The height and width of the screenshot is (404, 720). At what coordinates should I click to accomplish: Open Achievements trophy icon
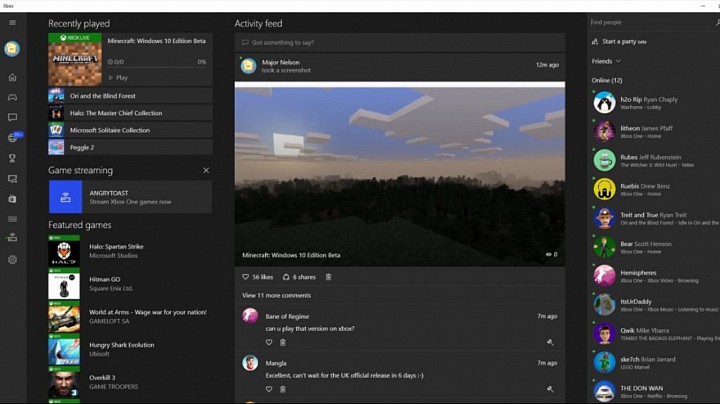click(12, 158)
